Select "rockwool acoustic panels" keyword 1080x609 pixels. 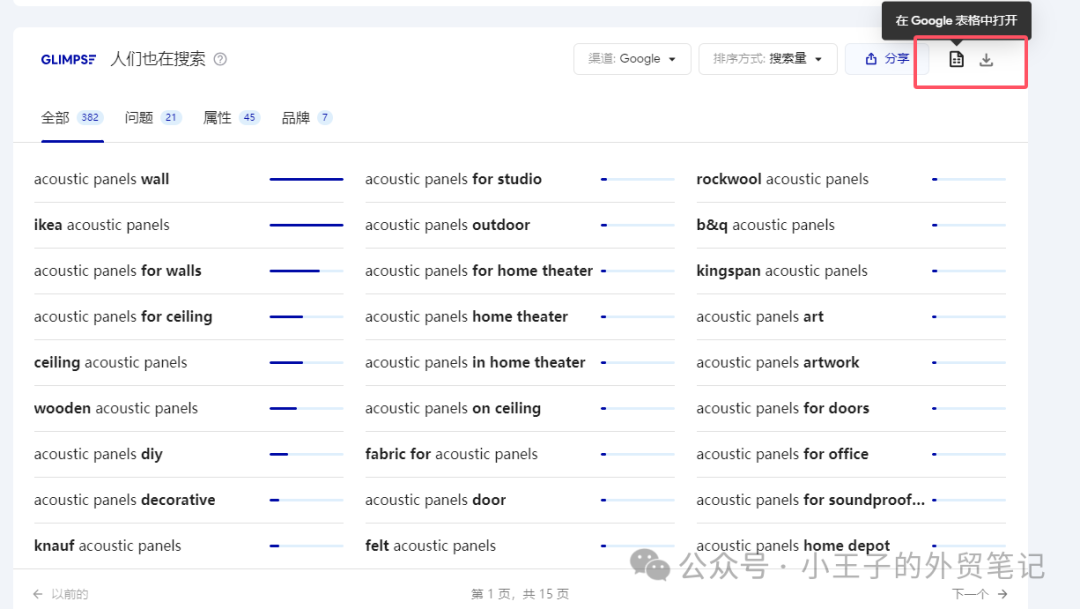click(x=782, y=180)
